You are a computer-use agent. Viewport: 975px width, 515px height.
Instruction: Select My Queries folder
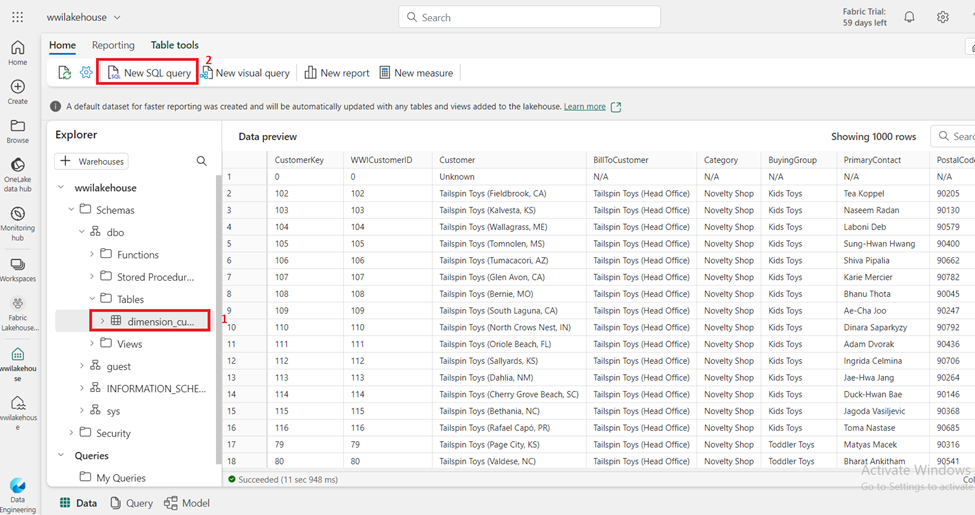[x=113, y=478]
